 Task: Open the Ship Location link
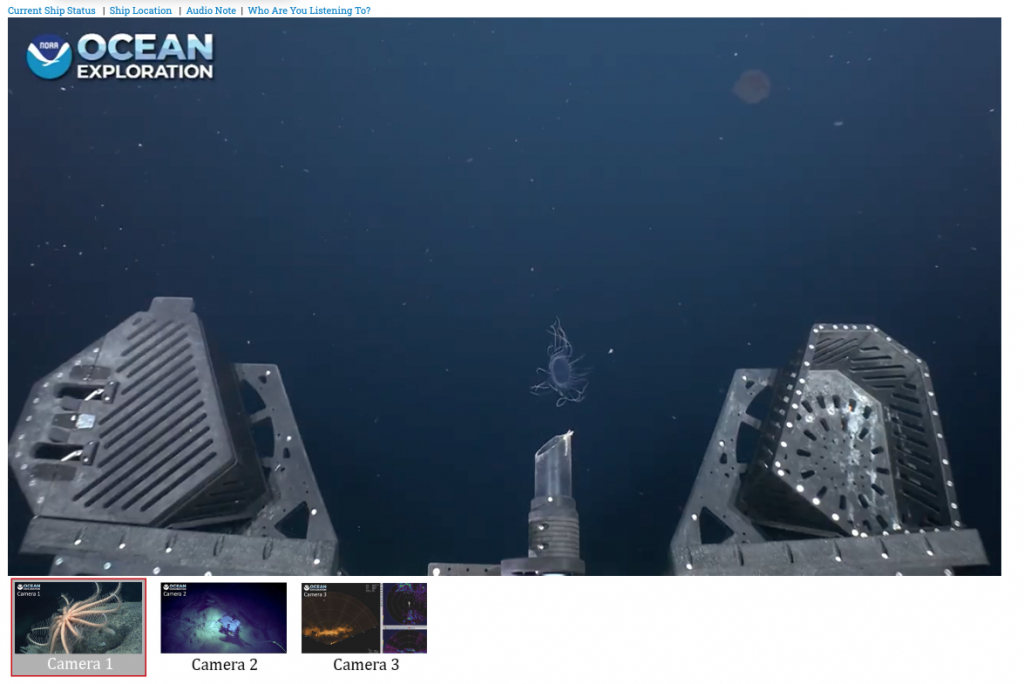click(x=141, y=10)
